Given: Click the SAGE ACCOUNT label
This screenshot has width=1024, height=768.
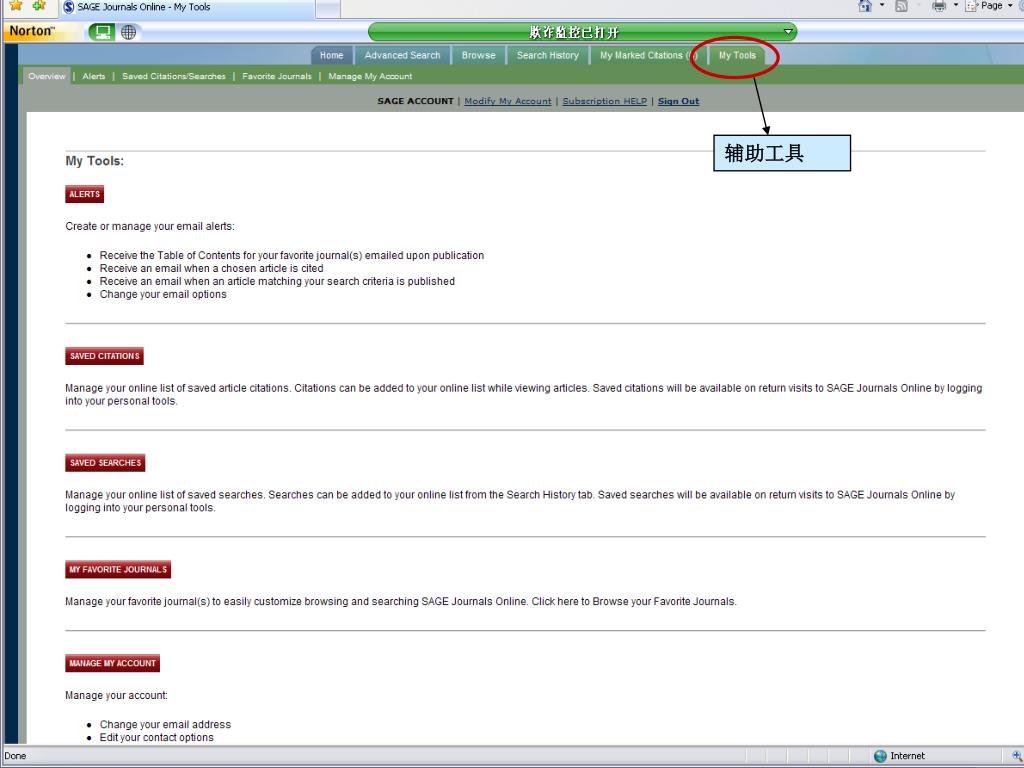Looking at the screenshot, I should point(415,101).
